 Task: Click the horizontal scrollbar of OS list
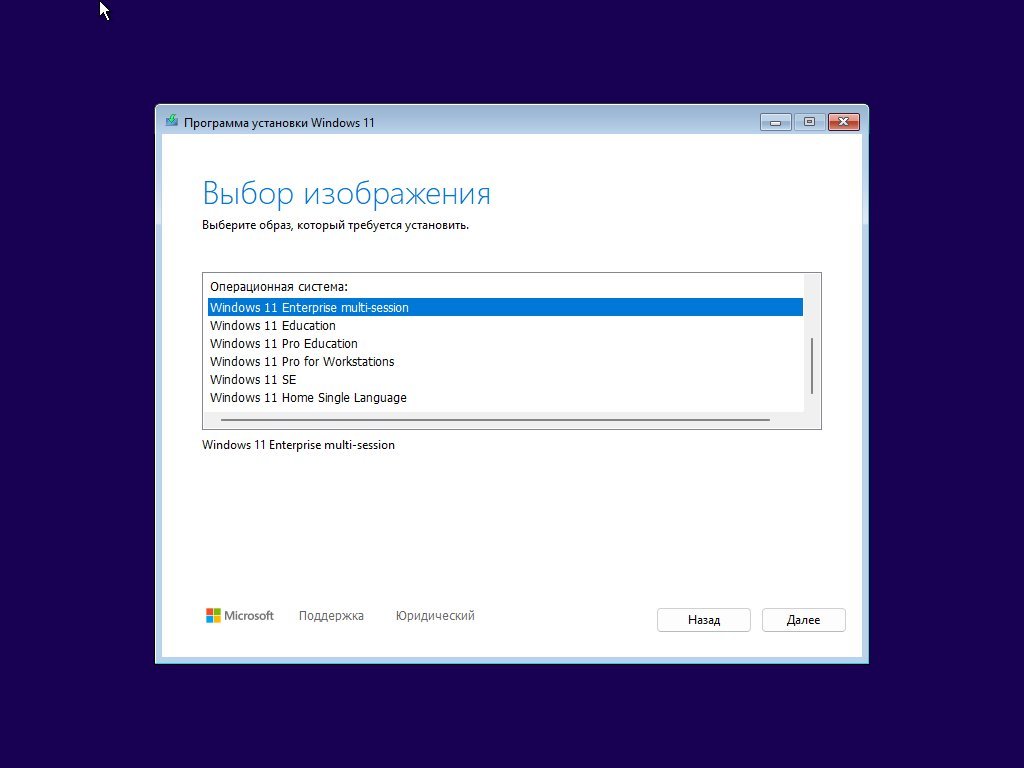tap(495, 420)
